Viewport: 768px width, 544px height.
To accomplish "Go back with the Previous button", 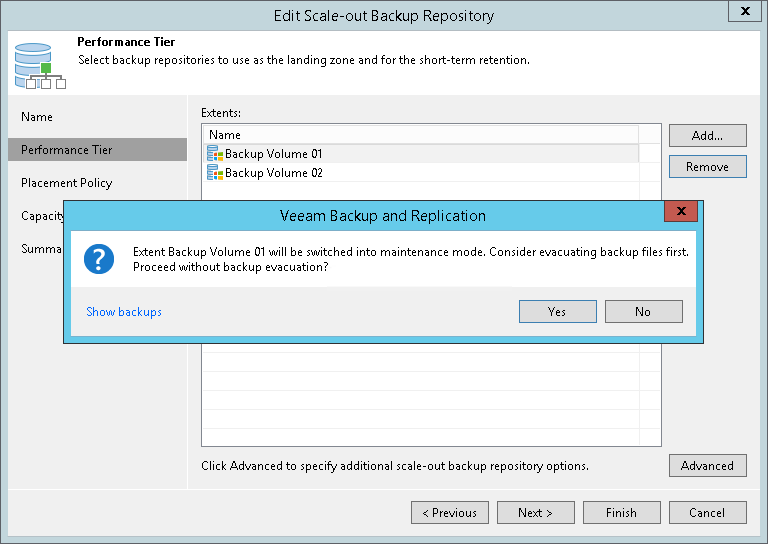I will (449, 513).
